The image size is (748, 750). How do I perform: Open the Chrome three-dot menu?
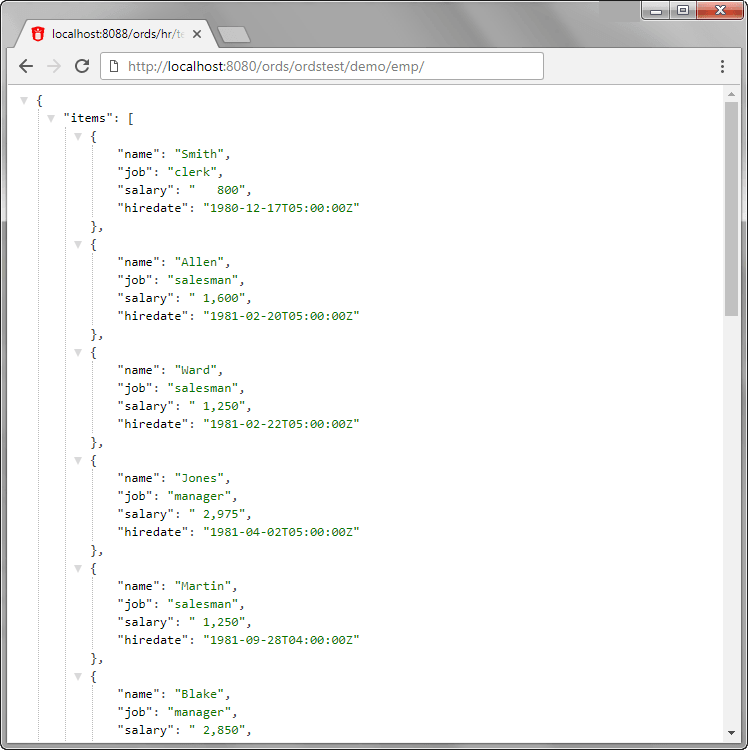722,66
